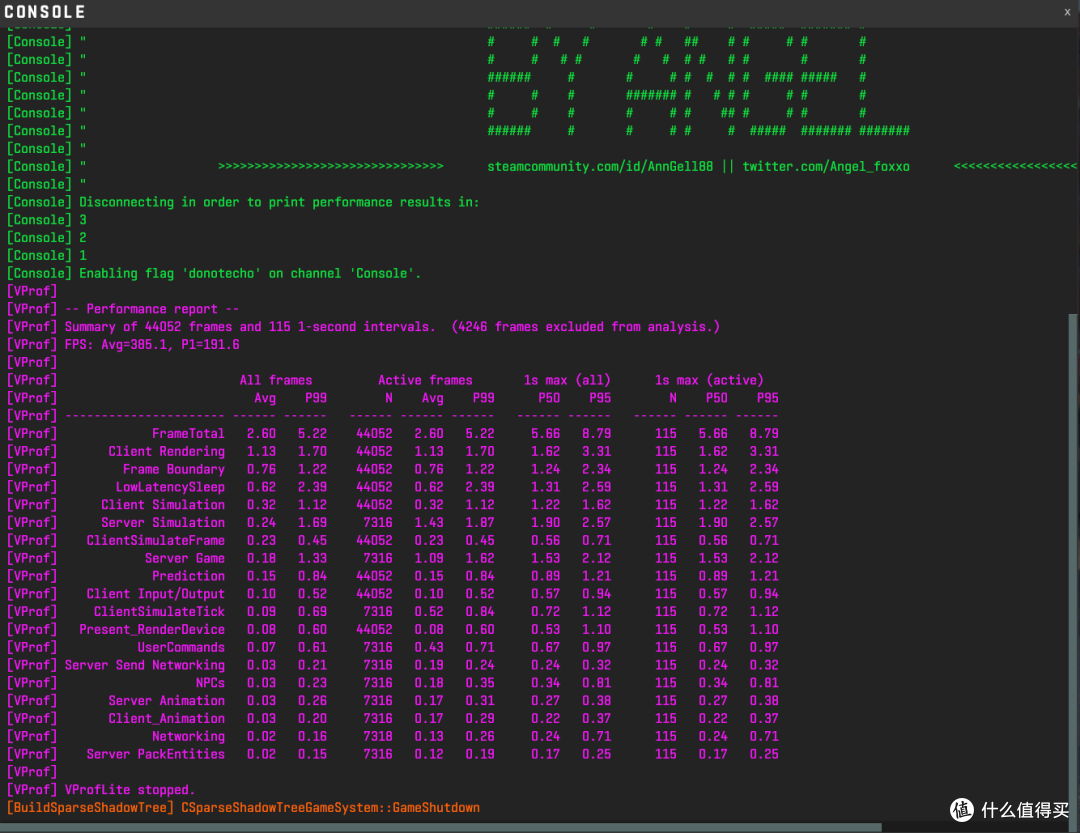Click Server Simulation Active frames Avg 1.43
Image resolution: width=1080 pixels, height=833 pixels.
pyautogui.click(x=428, y=523)
